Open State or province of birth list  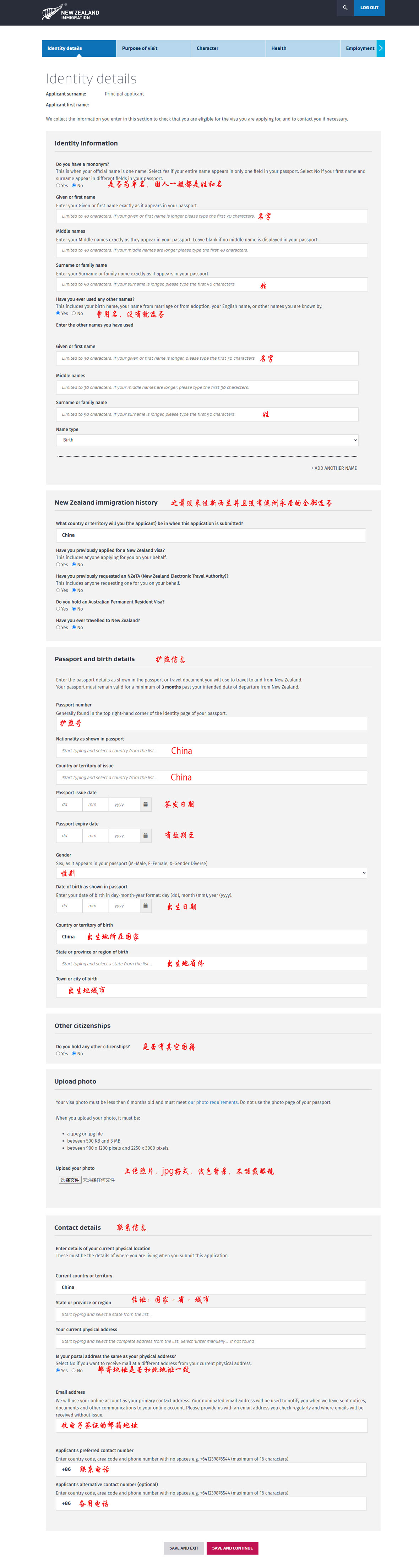(x=211, y=964)
